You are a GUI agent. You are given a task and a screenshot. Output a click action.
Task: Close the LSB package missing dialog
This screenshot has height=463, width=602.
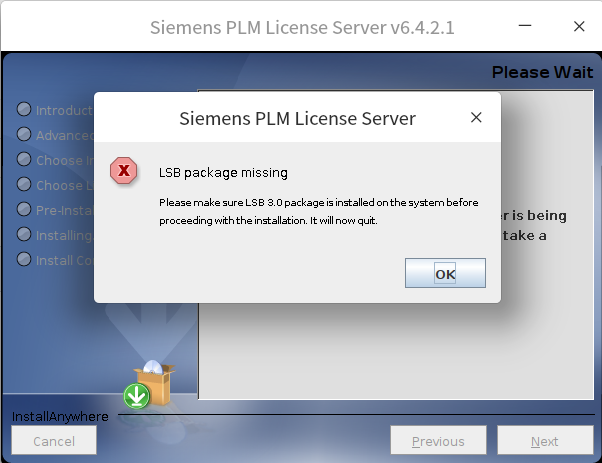[476, 118]
